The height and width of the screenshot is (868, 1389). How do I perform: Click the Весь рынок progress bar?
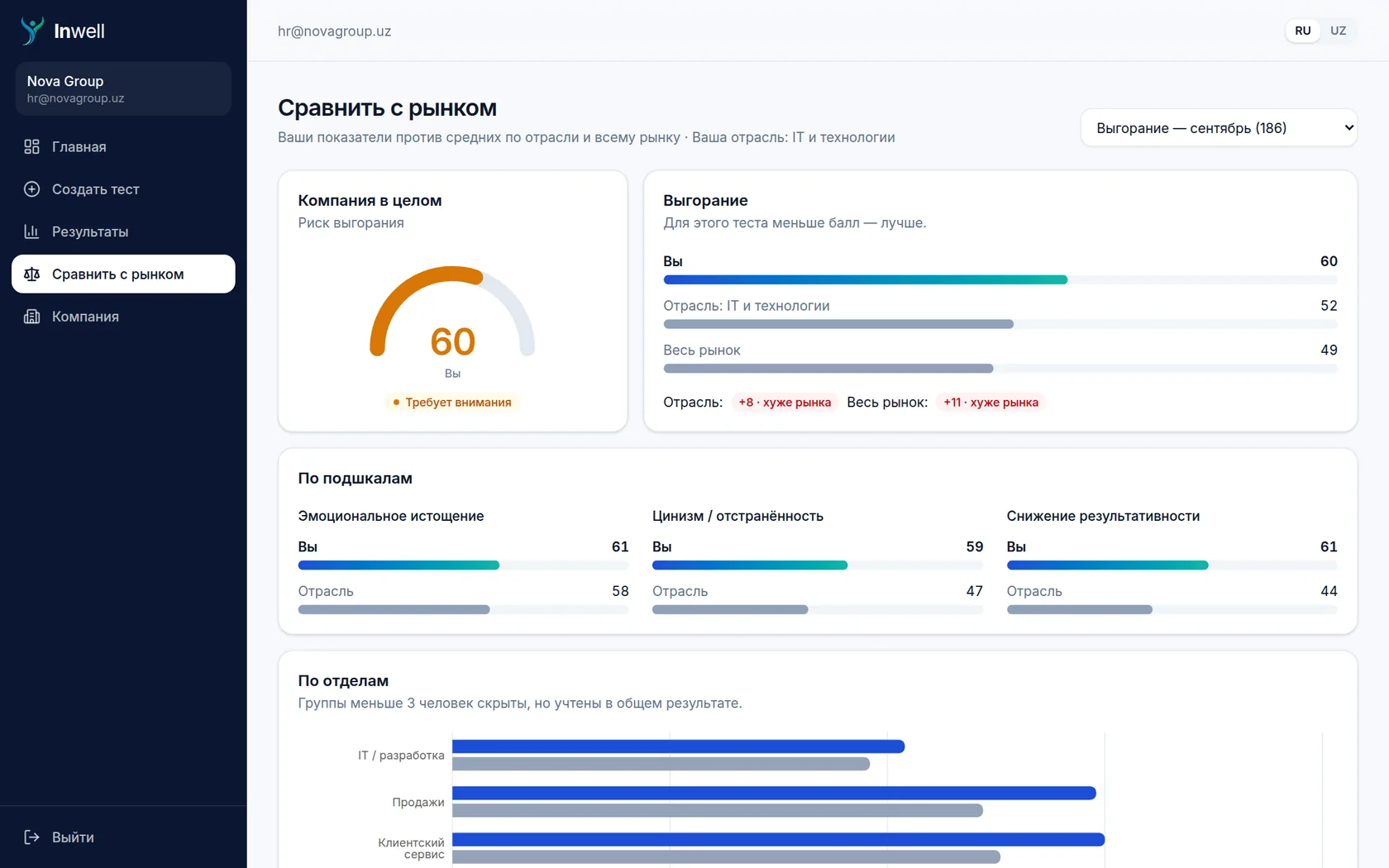click(1000, 369)
